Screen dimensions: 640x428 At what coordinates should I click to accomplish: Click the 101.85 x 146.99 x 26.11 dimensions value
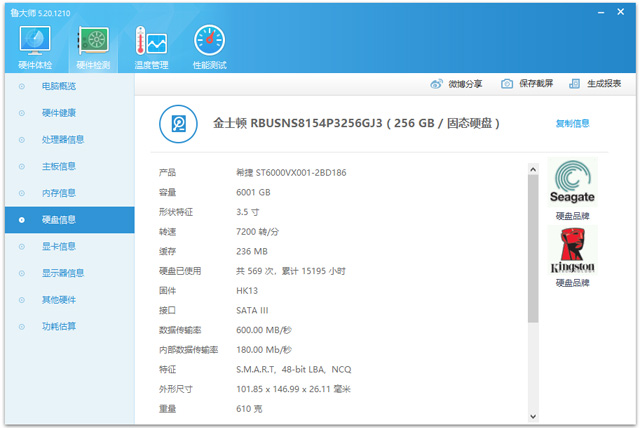(293, 389)
